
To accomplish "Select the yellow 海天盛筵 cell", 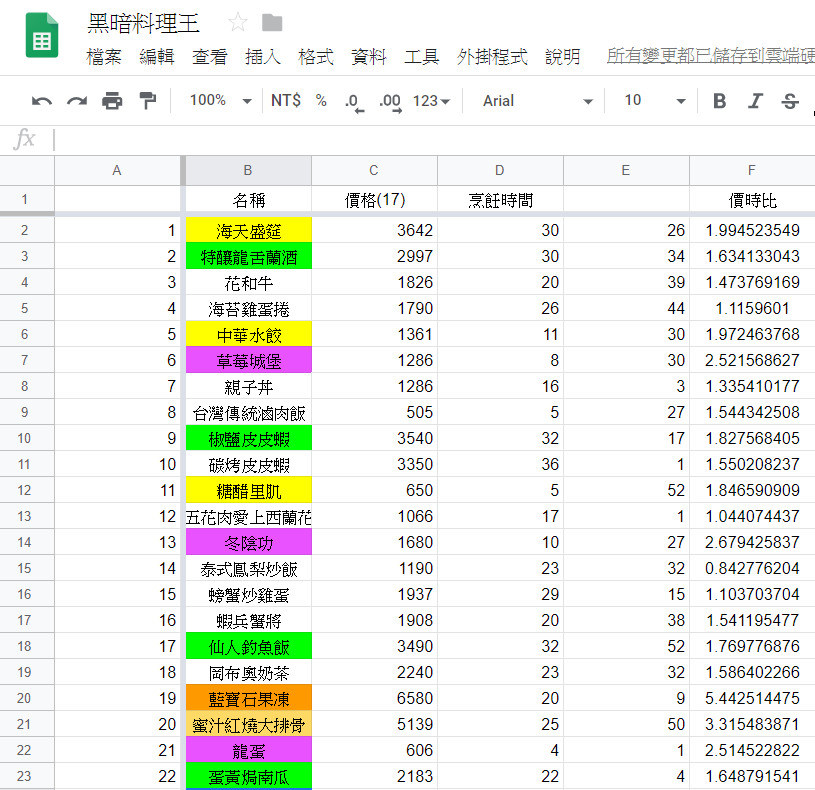I will (x=248, y=230).
